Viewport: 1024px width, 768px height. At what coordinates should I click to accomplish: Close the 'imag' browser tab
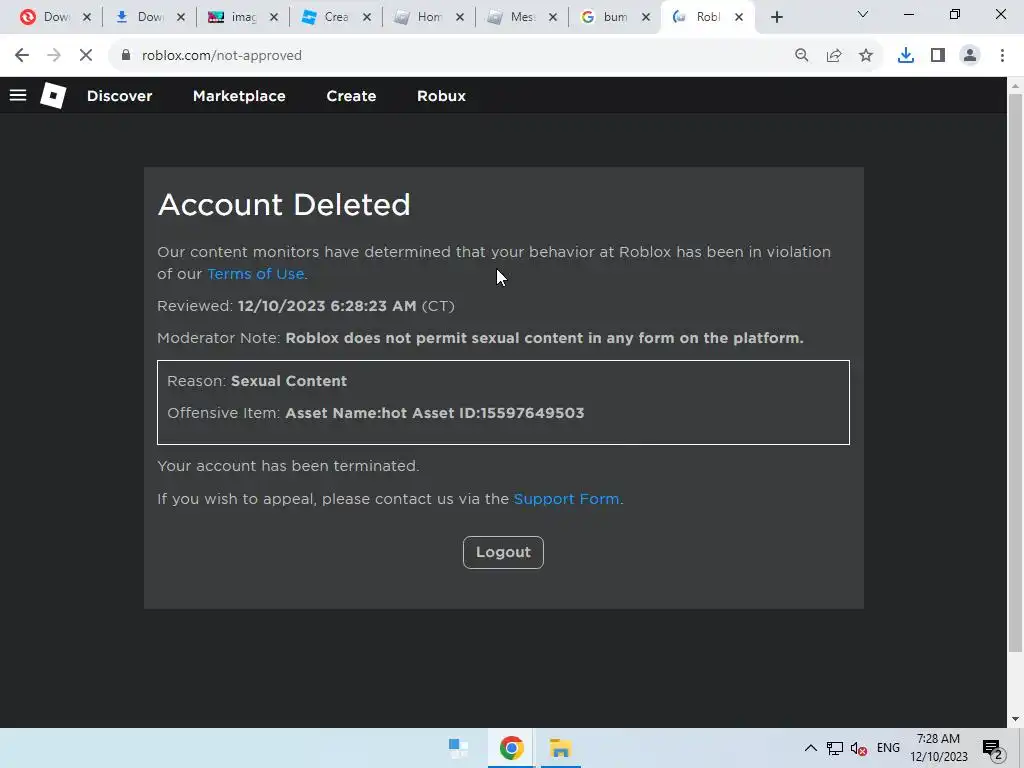coord(274,18)
